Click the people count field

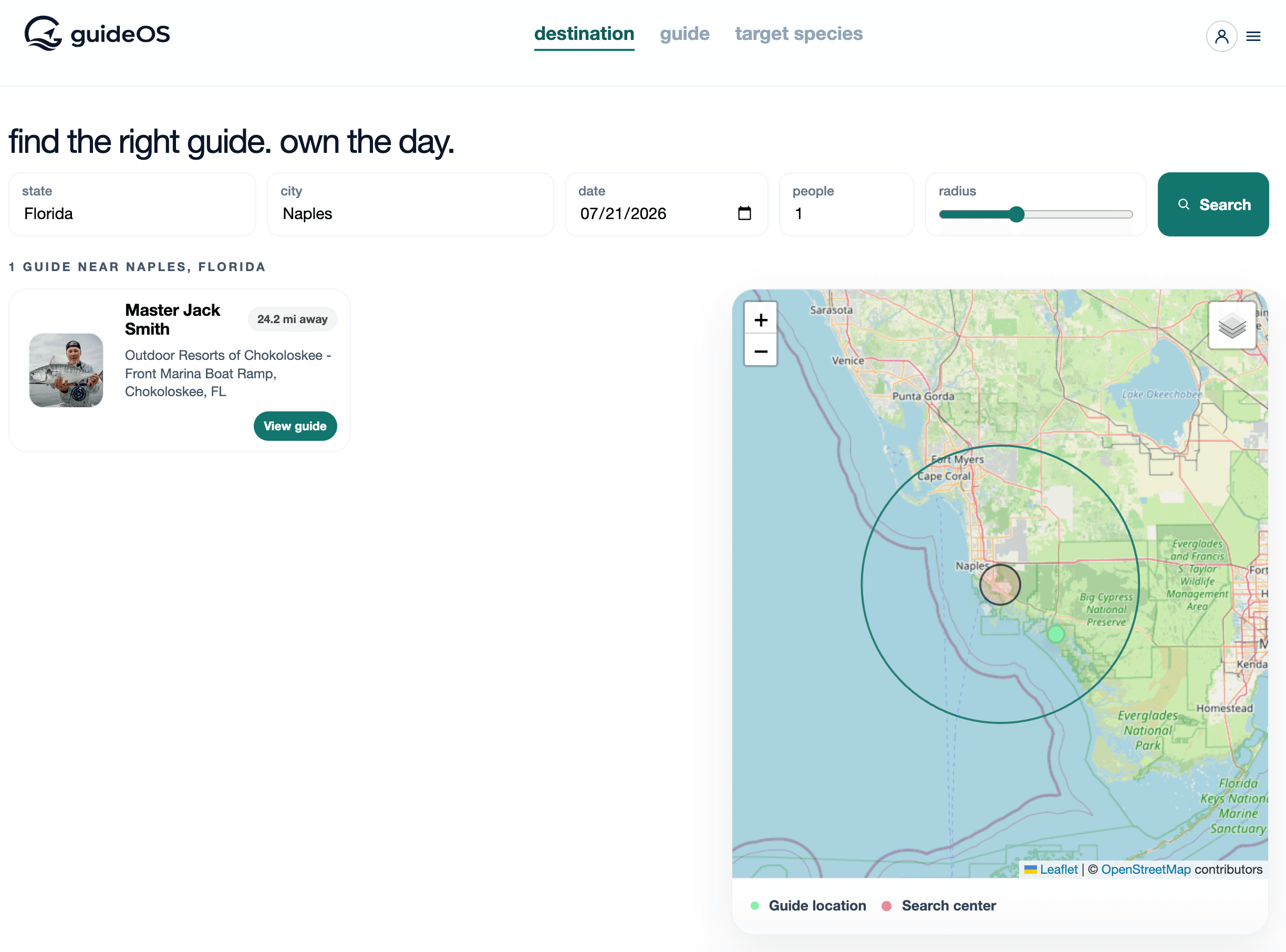coord(846,204)
